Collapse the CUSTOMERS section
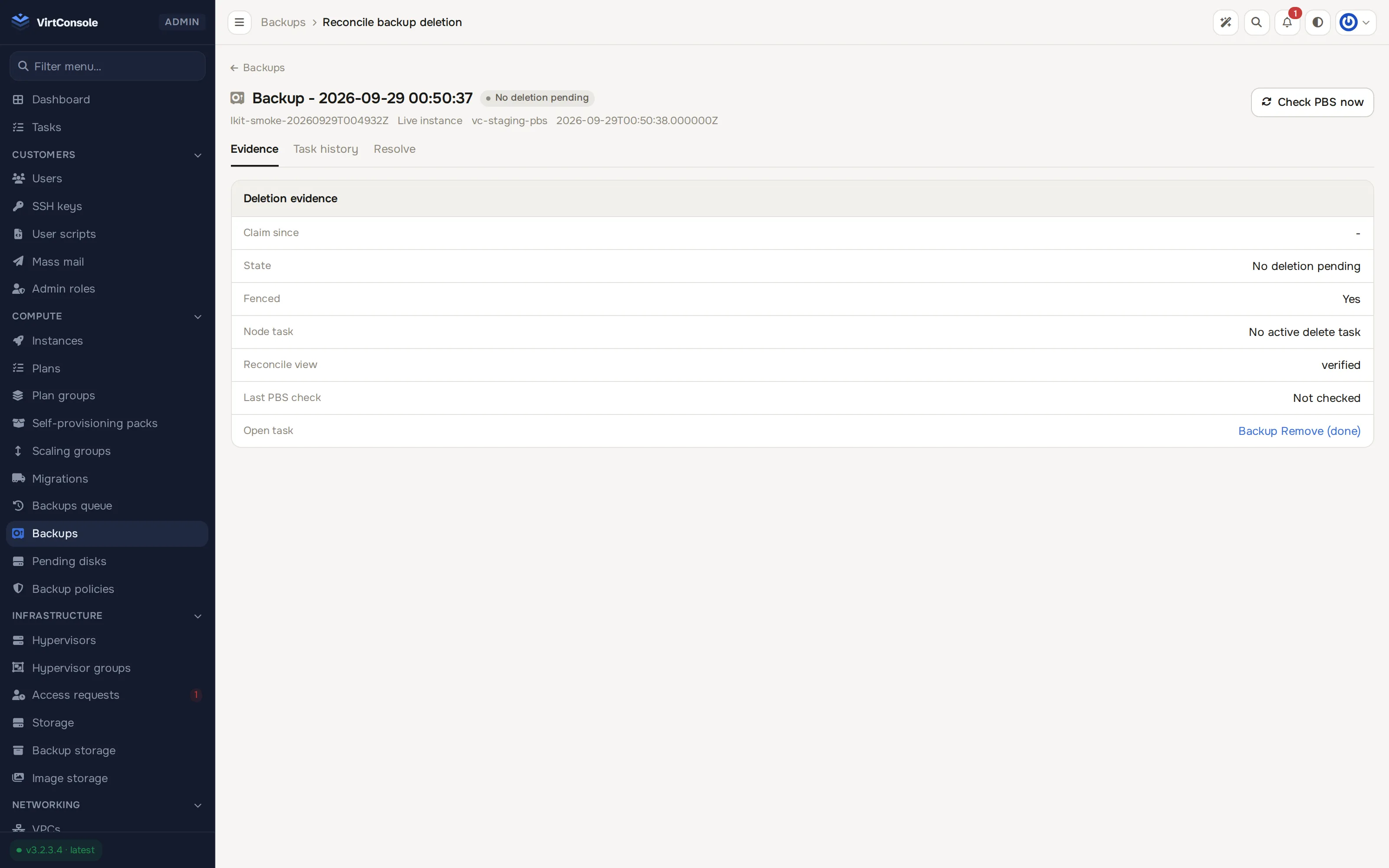The width and height of the screenshot is (1389, 868). pyautogui.click(x=107, y=155)
